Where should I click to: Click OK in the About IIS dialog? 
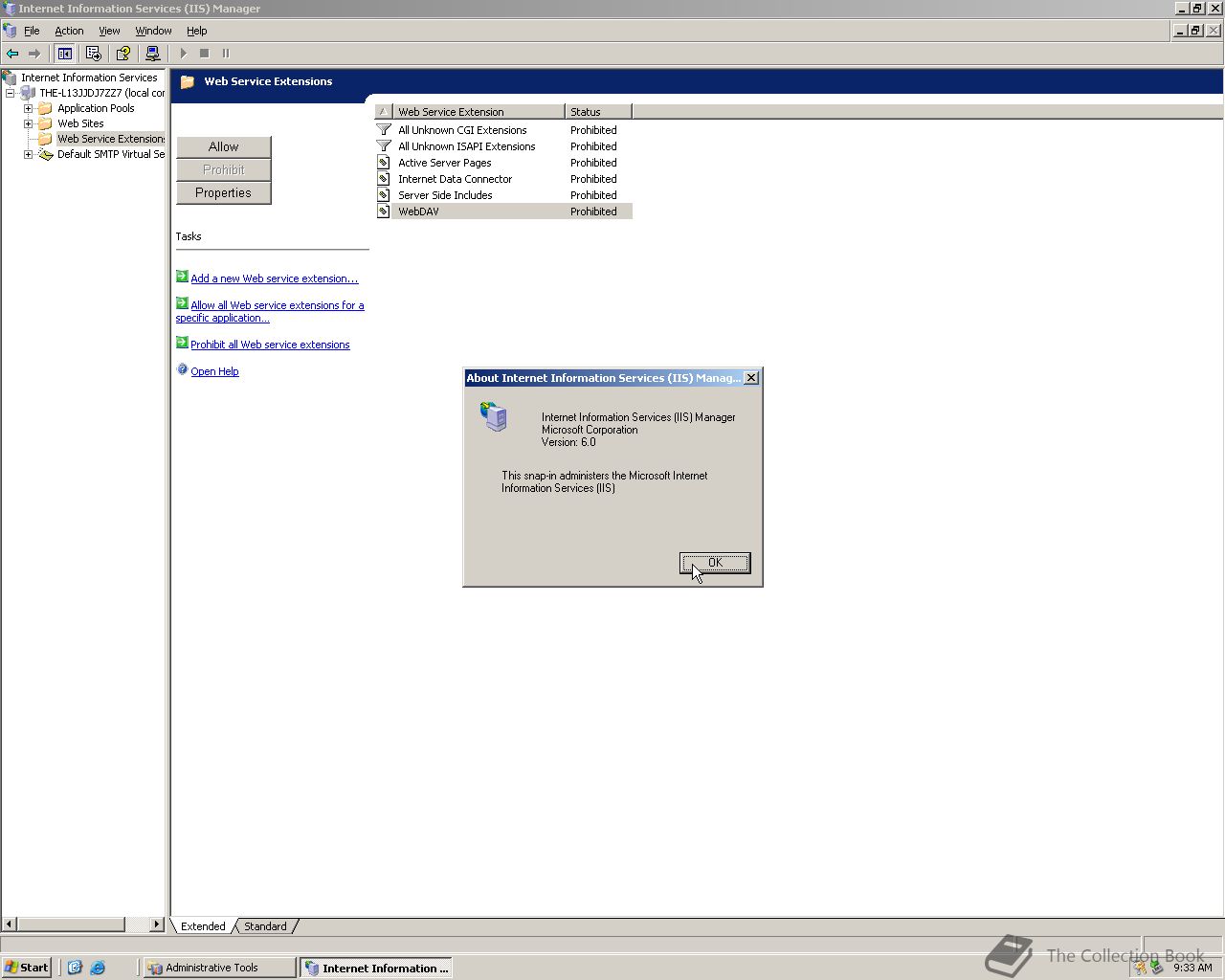click(x=715, y=563)
